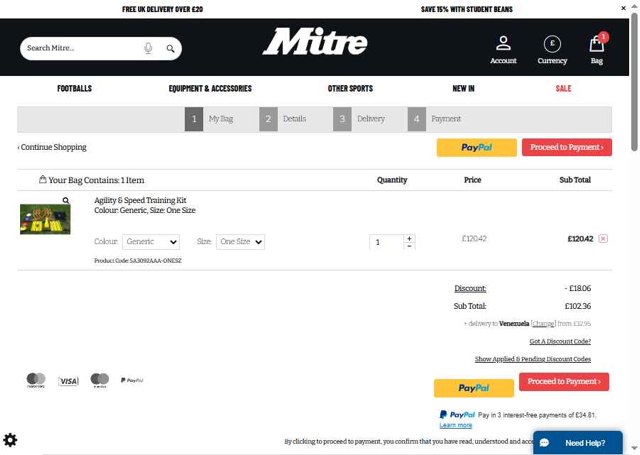This screenshot has width=640, height=455.
Task: Click the Visa payment logo
Action: pos(68,381)
